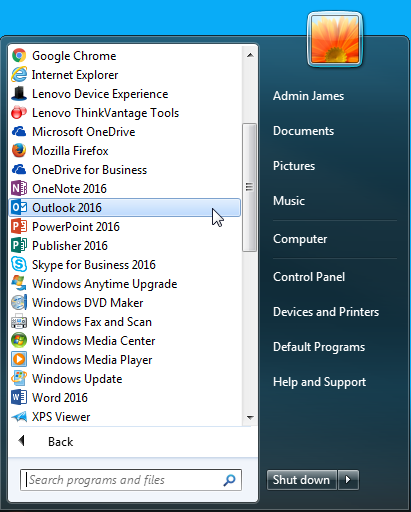
Task: Select the Windows Media Player label
Action: pos(92,360)
